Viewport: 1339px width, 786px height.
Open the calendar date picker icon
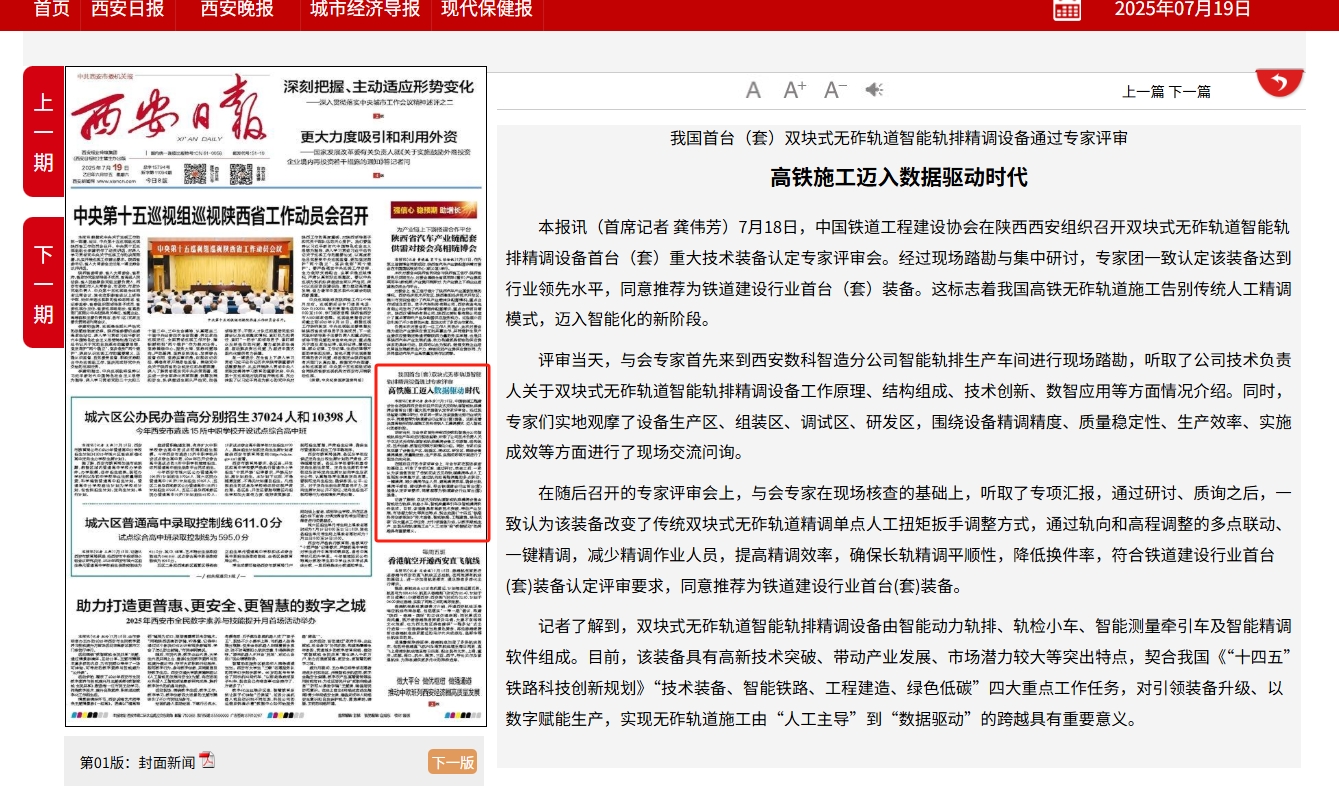coord(1067,9)
